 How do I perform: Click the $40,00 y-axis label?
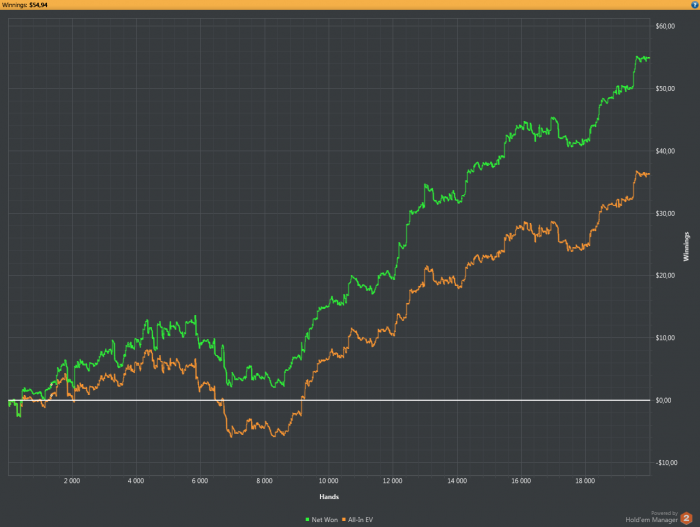(x=665, y=151)
